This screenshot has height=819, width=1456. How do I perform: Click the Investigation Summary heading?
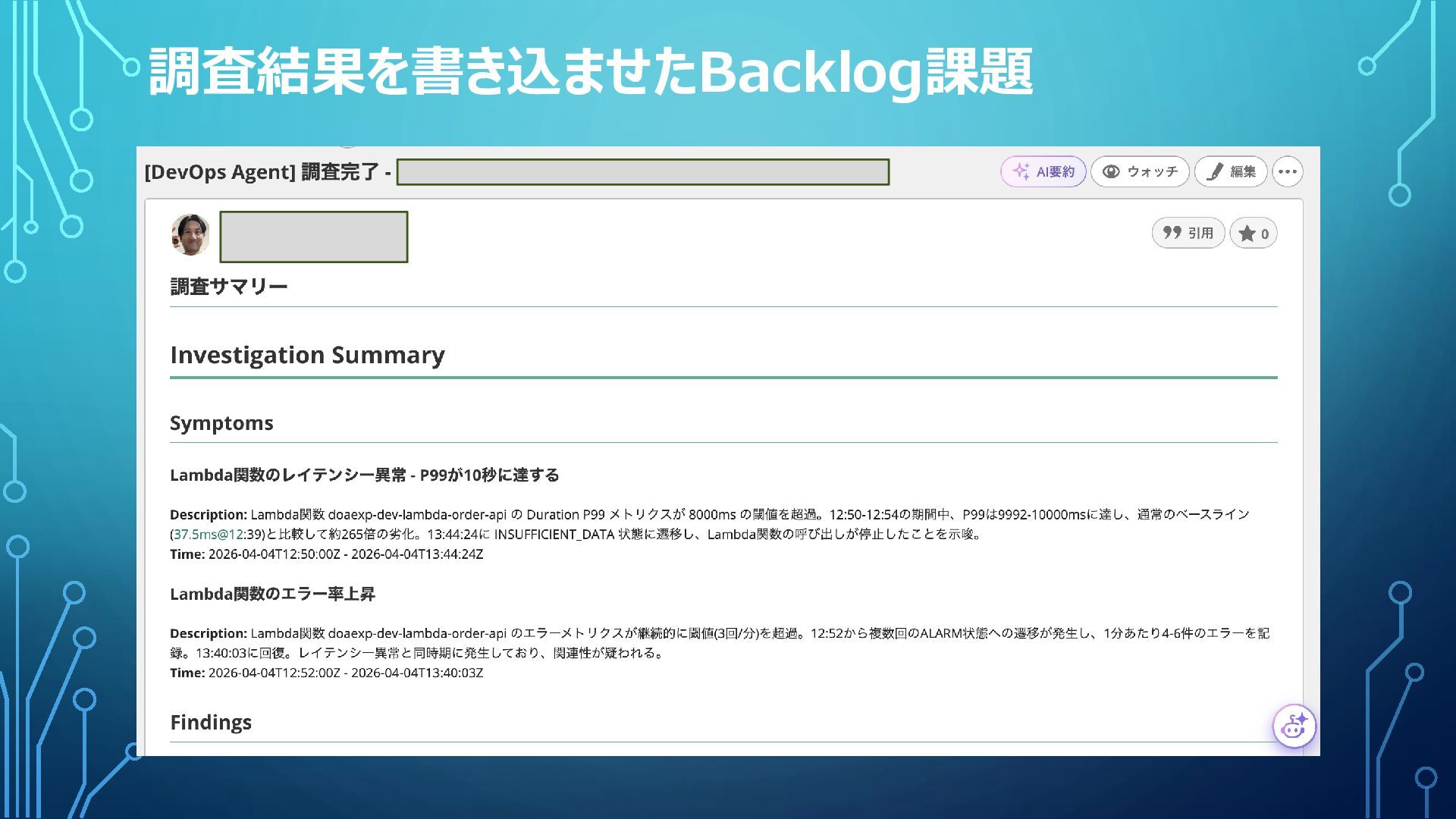307,355
